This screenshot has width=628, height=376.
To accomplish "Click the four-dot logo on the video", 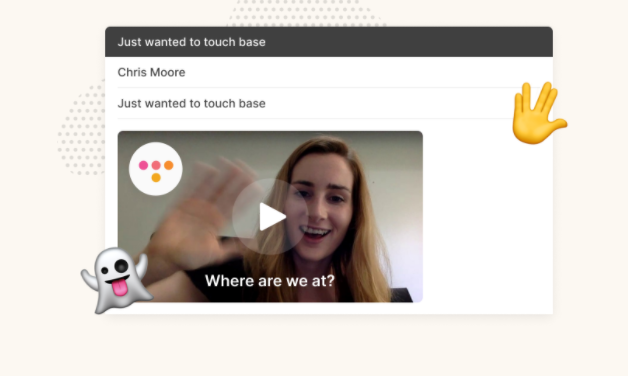I will [x=156, y=169].
